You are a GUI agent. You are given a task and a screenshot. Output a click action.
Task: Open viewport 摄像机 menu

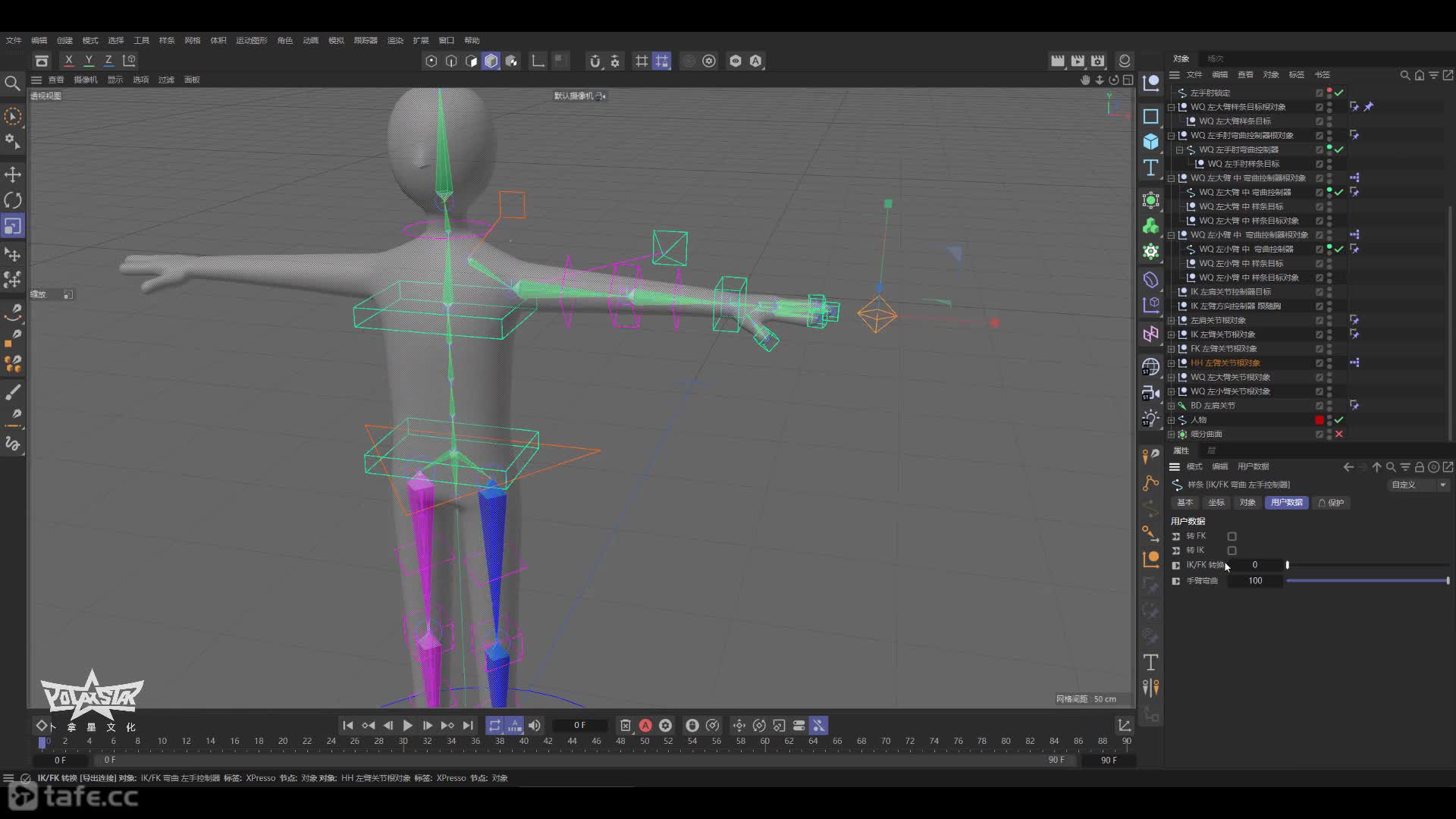coord(86,80)
